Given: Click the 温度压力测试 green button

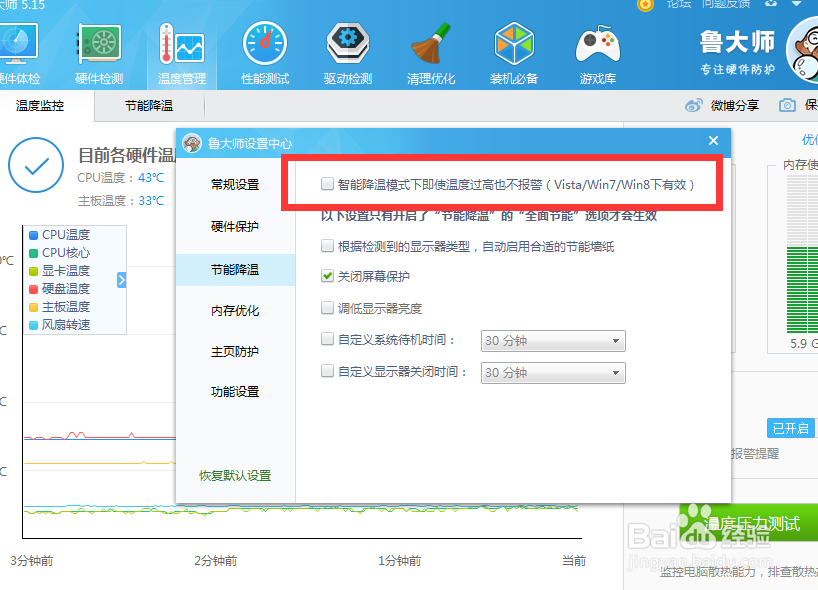Looking at the screenshot, I should coord(749,523).
